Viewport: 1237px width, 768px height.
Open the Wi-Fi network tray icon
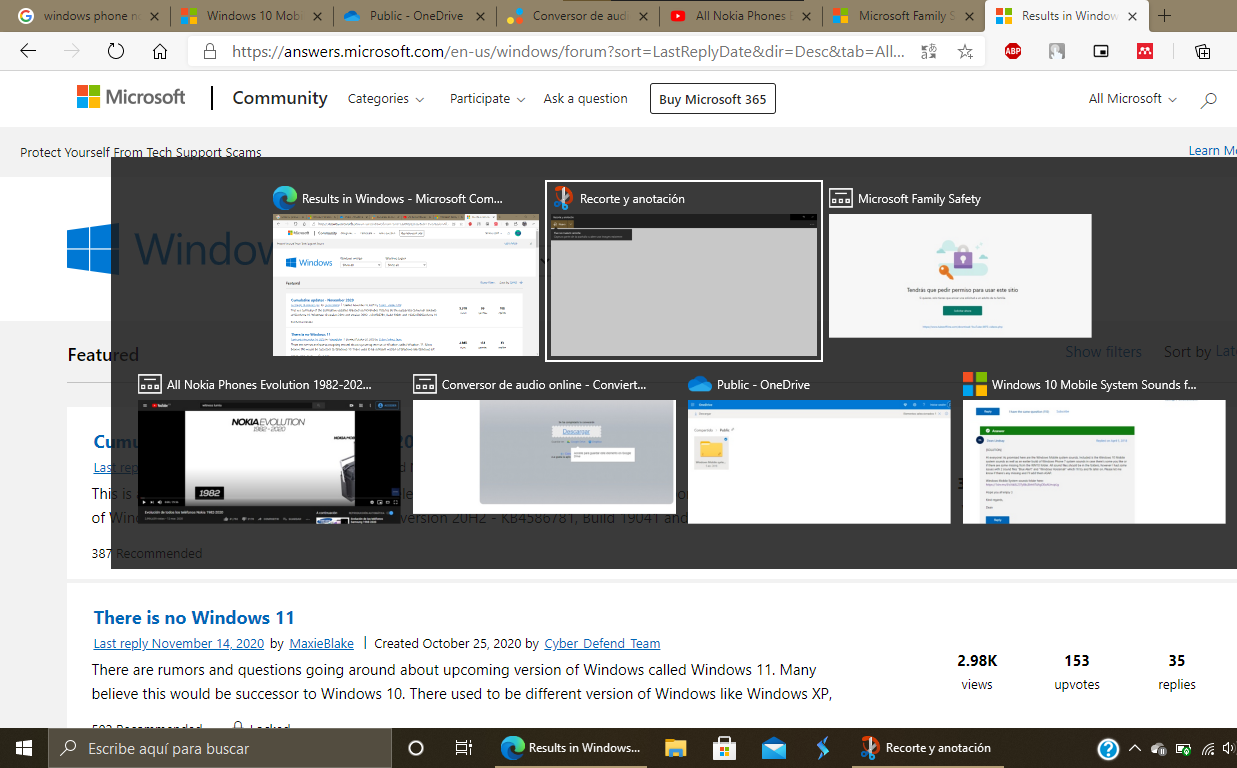tap(1208, 748)
